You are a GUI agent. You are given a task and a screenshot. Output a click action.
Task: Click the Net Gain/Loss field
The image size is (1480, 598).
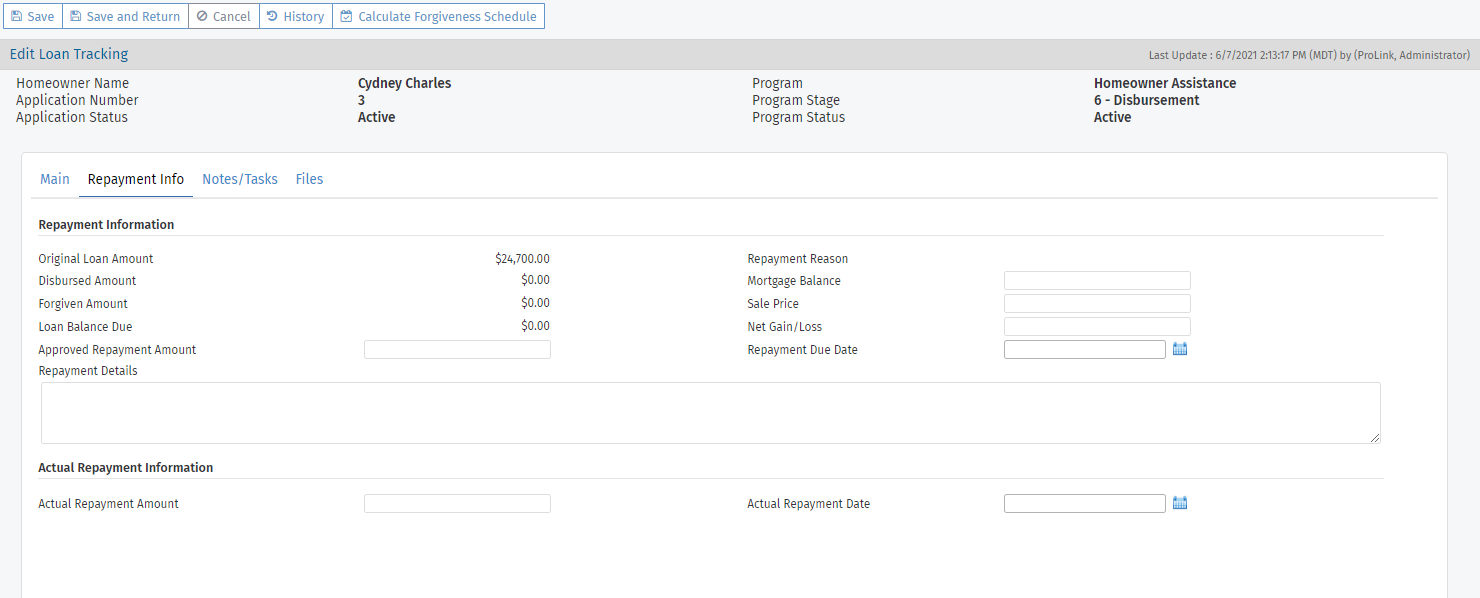tap(1096, 326)
